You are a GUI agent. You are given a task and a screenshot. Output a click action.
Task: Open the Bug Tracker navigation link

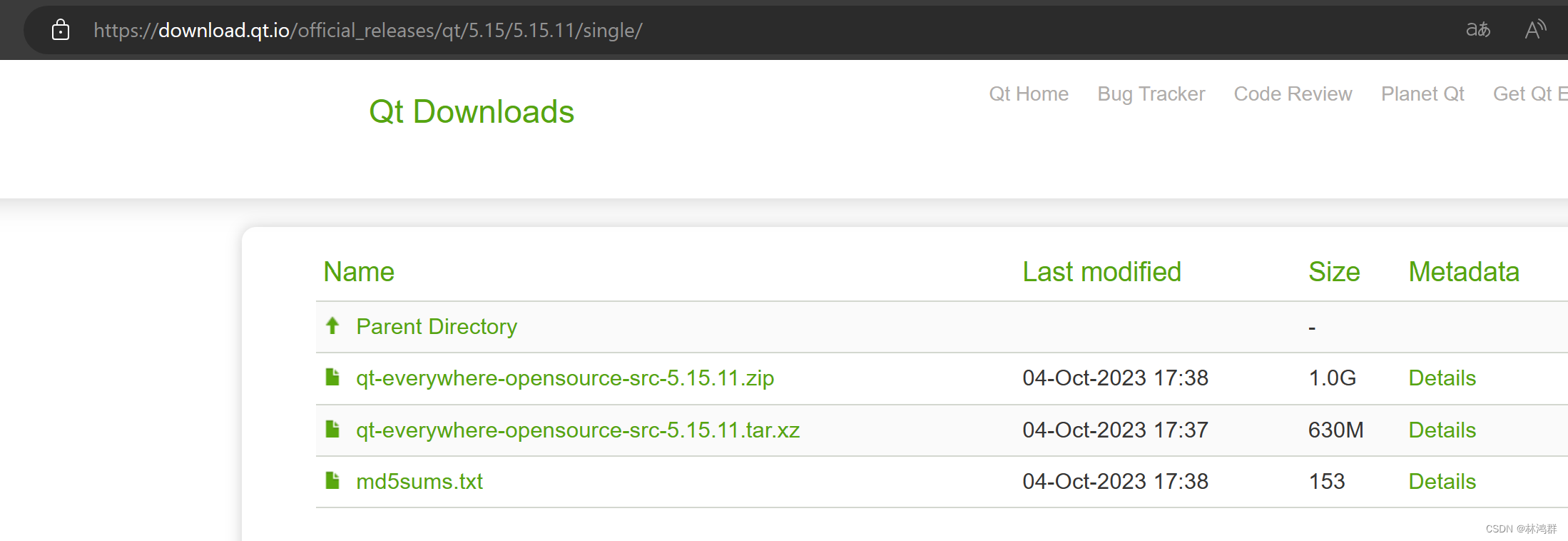[1151, 94]
